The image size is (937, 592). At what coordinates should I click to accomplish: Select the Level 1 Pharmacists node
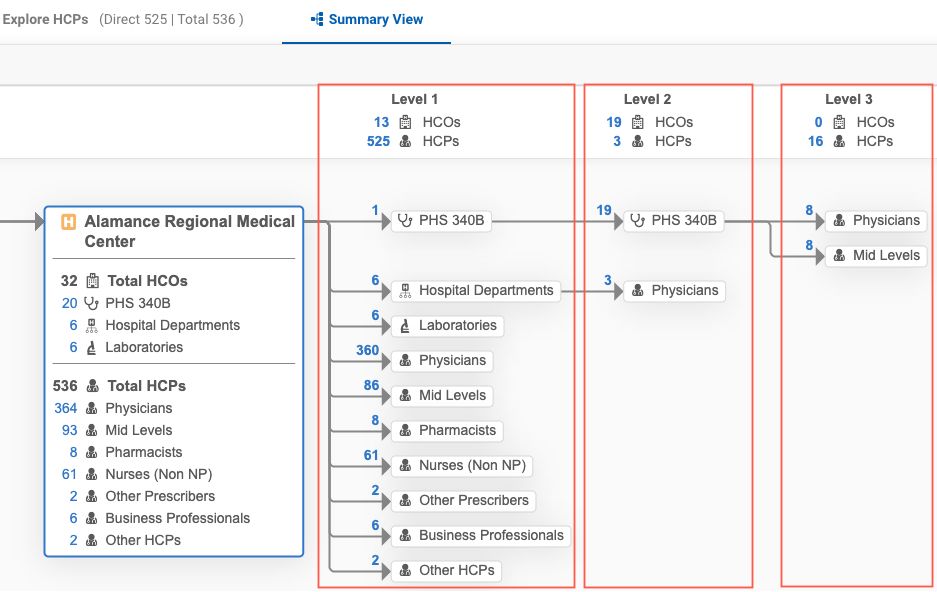tap(446, 431)
